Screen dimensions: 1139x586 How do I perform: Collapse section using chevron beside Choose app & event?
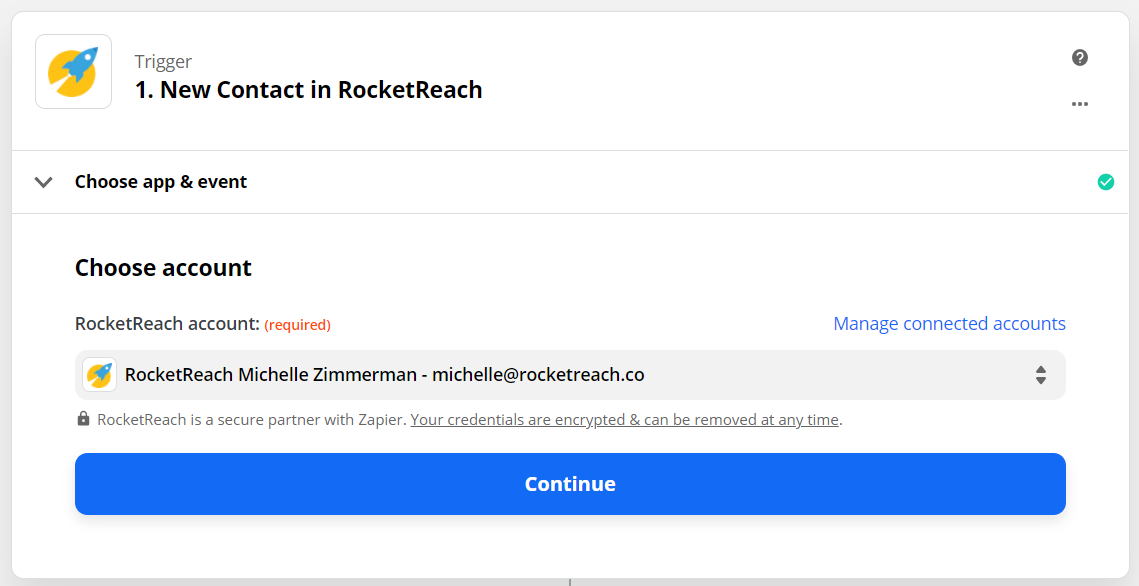coord(44,182)
